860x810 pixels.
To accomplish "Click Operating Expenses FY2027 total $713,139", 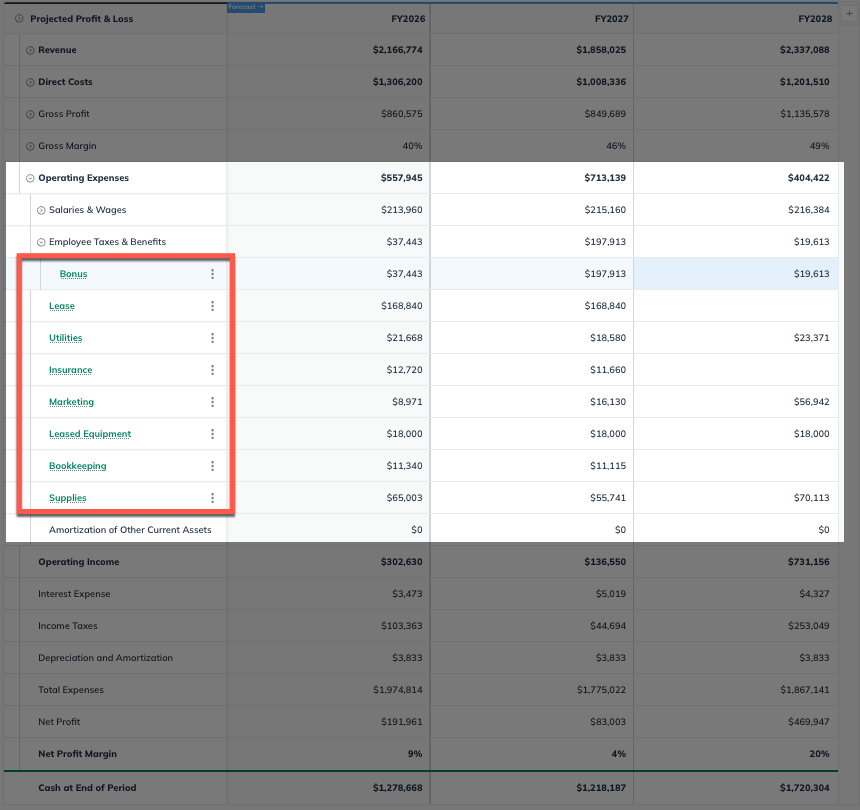I will [605, 178].
